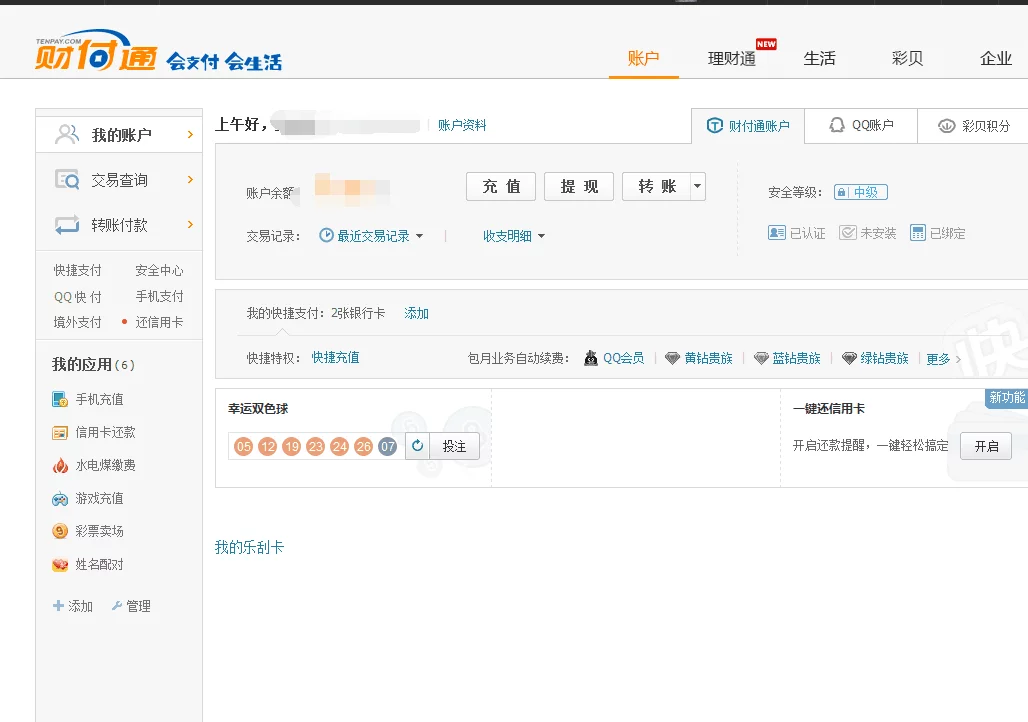The image size is (1028, 722).
Task: Click the 蓝钻贵族 diamond icon
Action: click(x=761, y=358)
